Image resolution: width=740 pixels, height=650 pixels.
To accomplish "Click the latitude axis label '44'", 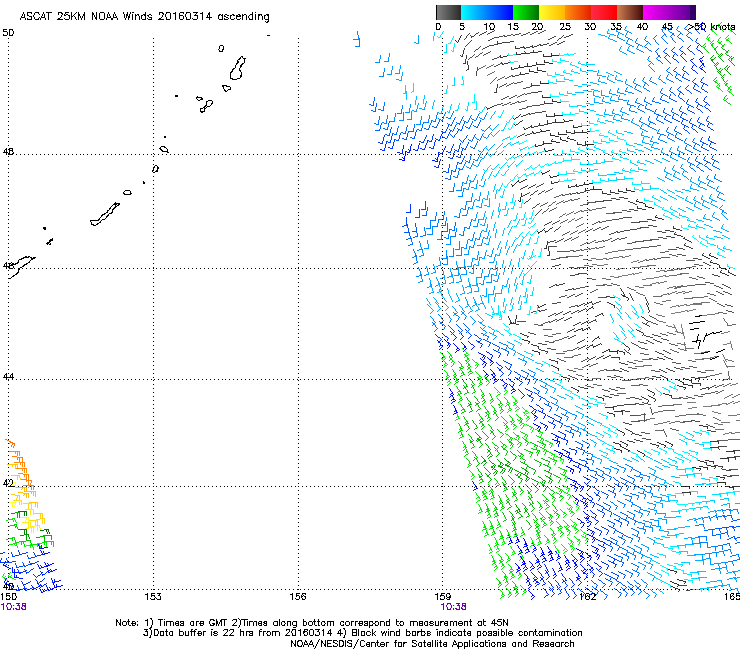I will 8,377.
